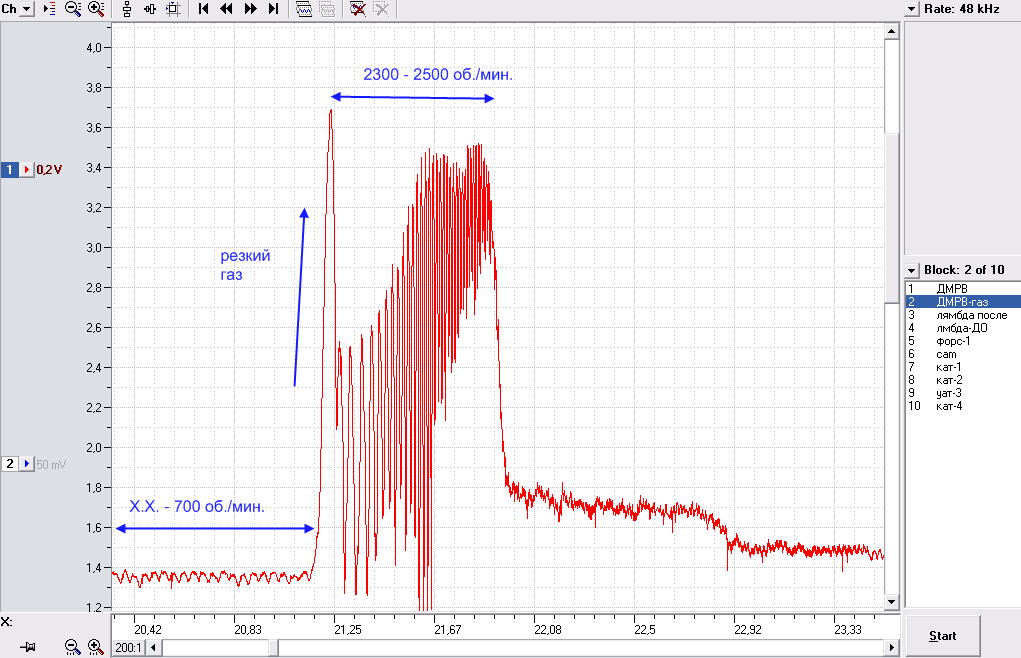This screenshot has width=1021, height=658.
Task: Step forward with the fast-forward button
Action: tap(250, 9)
